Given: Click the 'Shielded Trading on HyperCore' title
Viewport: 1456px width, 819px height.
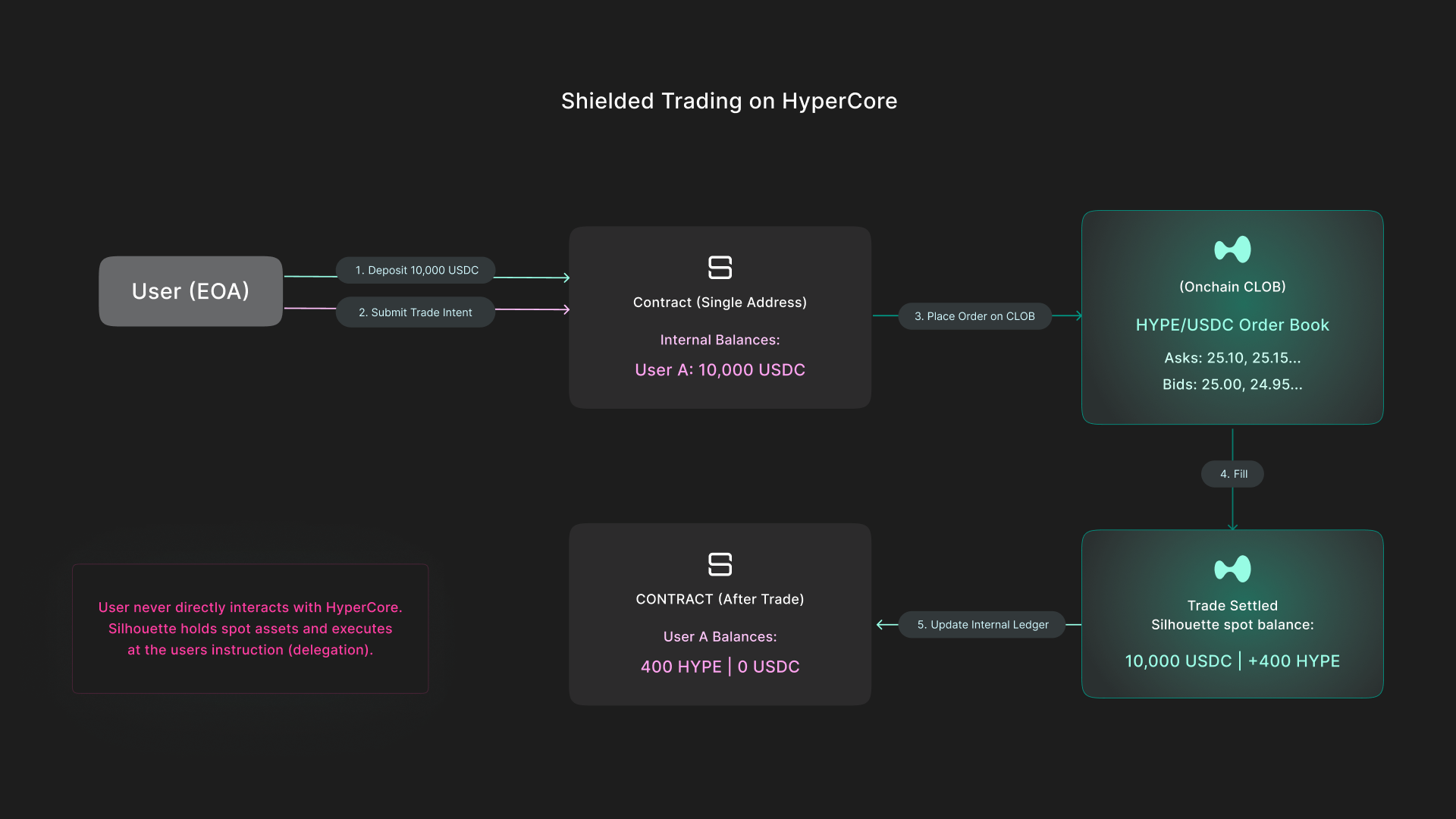Looking at the screenshot, I should 729,101.
